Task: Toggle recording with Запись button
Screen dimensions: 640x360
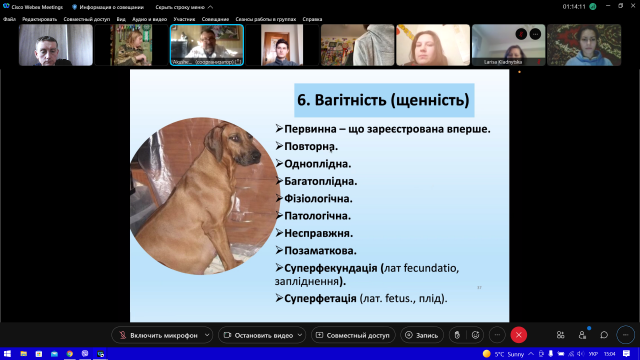Action: [422, 335]
